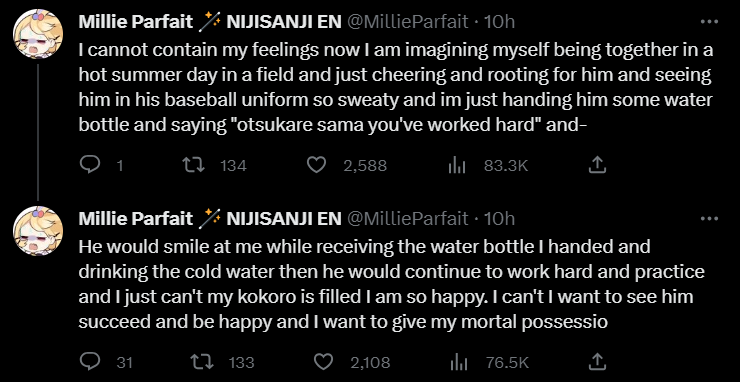The image size is (740, 382).
Task: Open the 10h timestamp of second tweet
Action: 499,219
